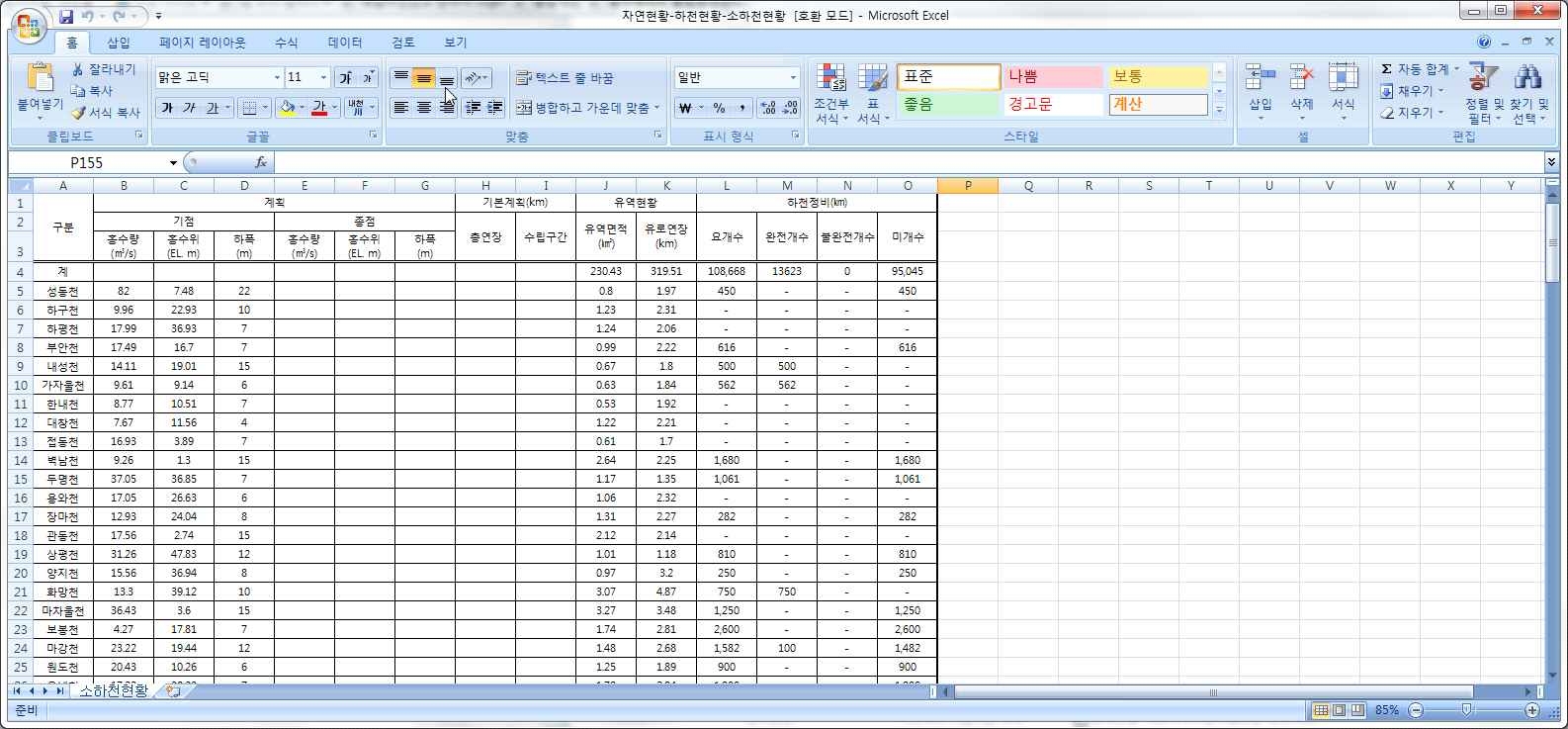
Task: Apply cell borders with the border icon
Action: coord(250,107)
